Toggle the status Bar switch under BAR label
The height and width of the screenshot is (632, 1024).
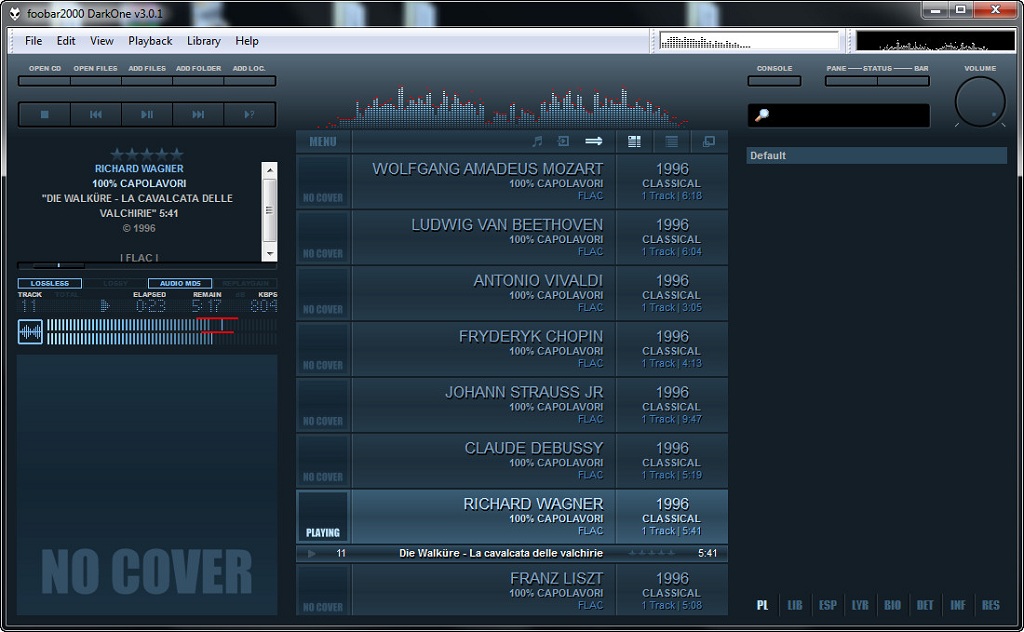pos(903,81)
